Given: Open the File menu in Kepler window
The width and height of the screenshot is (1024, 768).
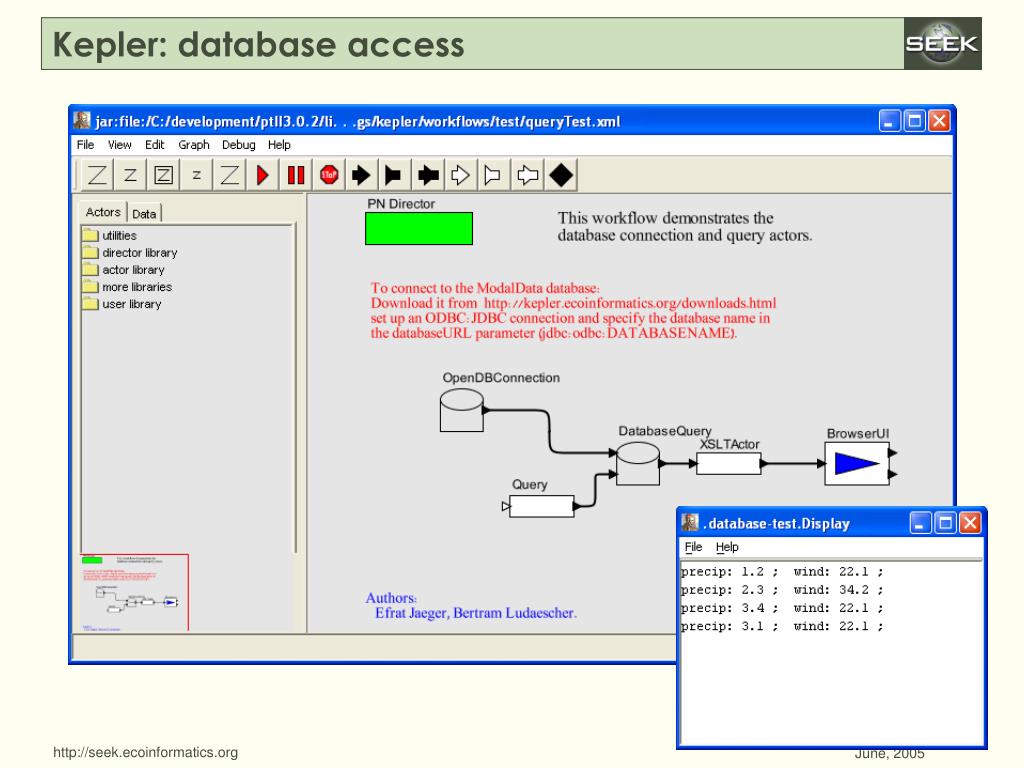Looking at the screenshot, I should tap(86, 145).
